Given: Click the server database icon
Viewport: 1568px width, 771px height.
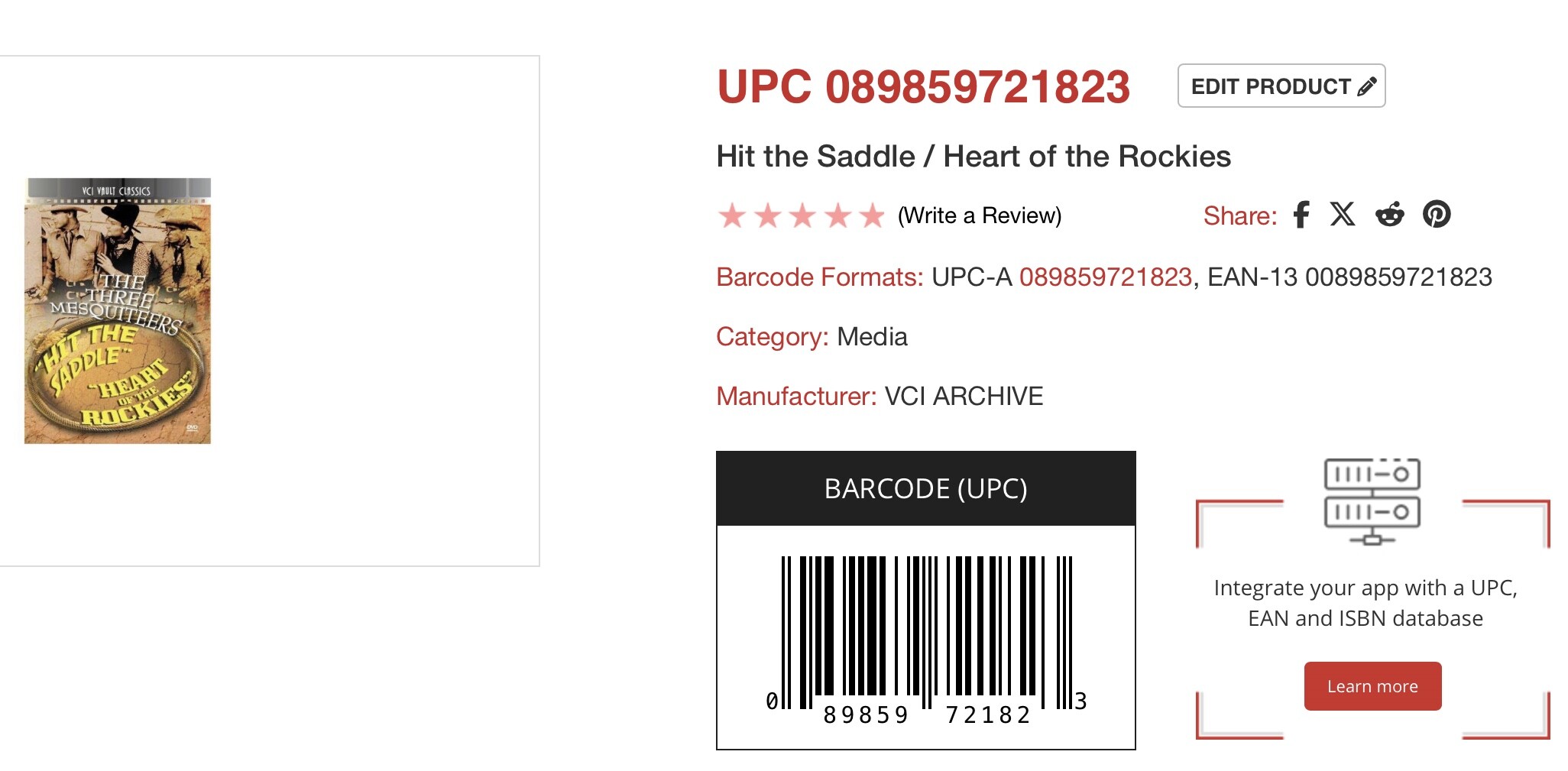Looking at the screenshot, I should 1372,501.
